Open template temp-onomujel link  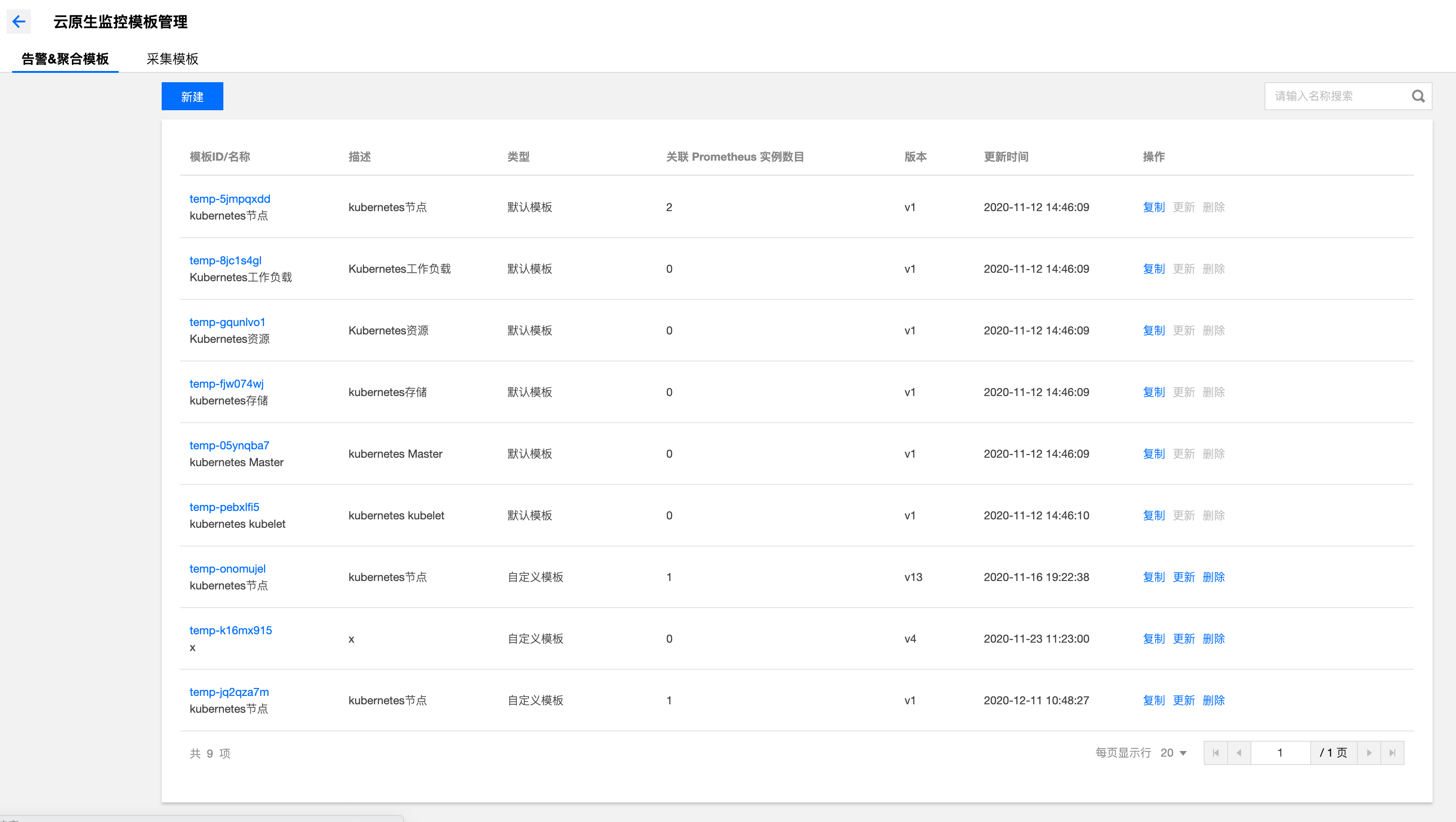point(227,568)
